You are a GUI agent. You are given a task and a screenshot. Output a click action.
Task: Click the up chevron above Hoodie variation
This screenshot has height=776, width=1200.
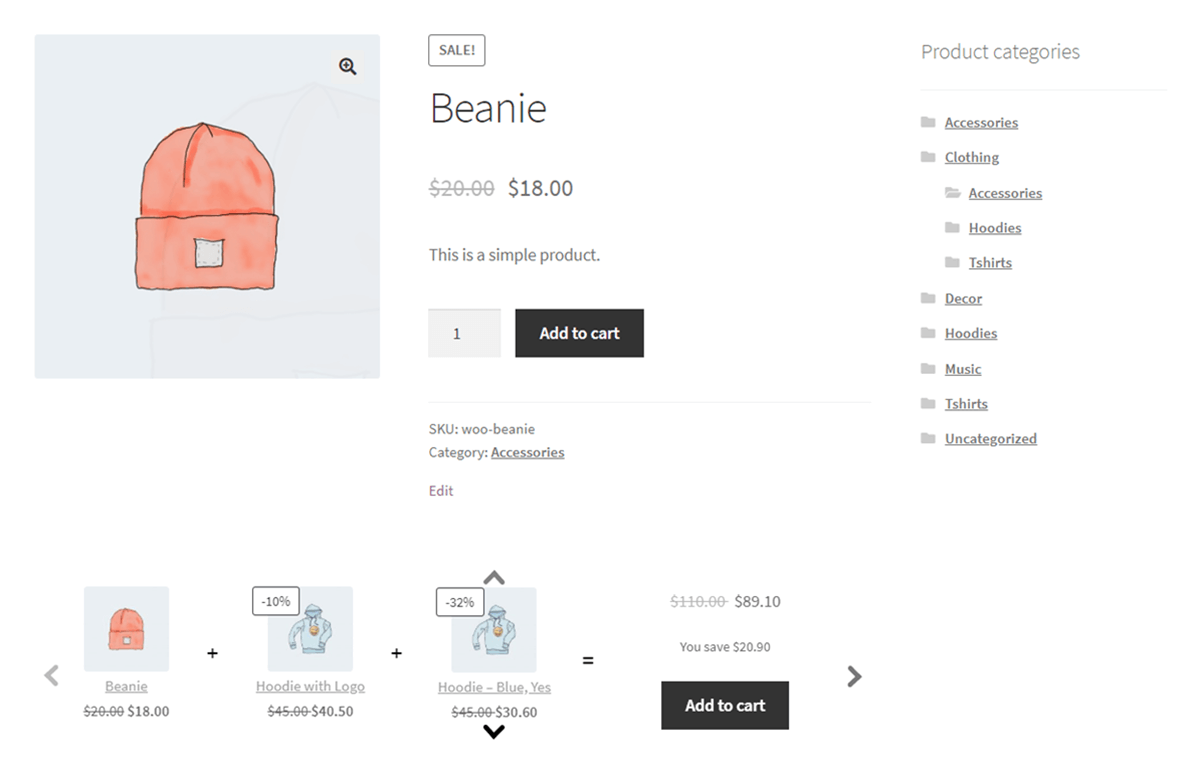click(x=494, y=578)
